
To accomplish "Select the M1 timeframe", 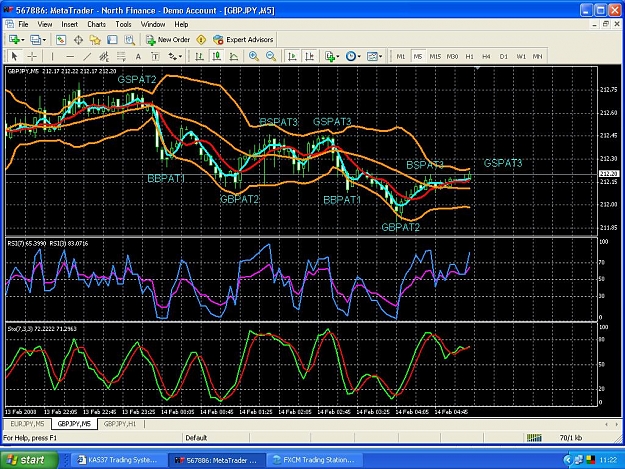I will (401, 57).
